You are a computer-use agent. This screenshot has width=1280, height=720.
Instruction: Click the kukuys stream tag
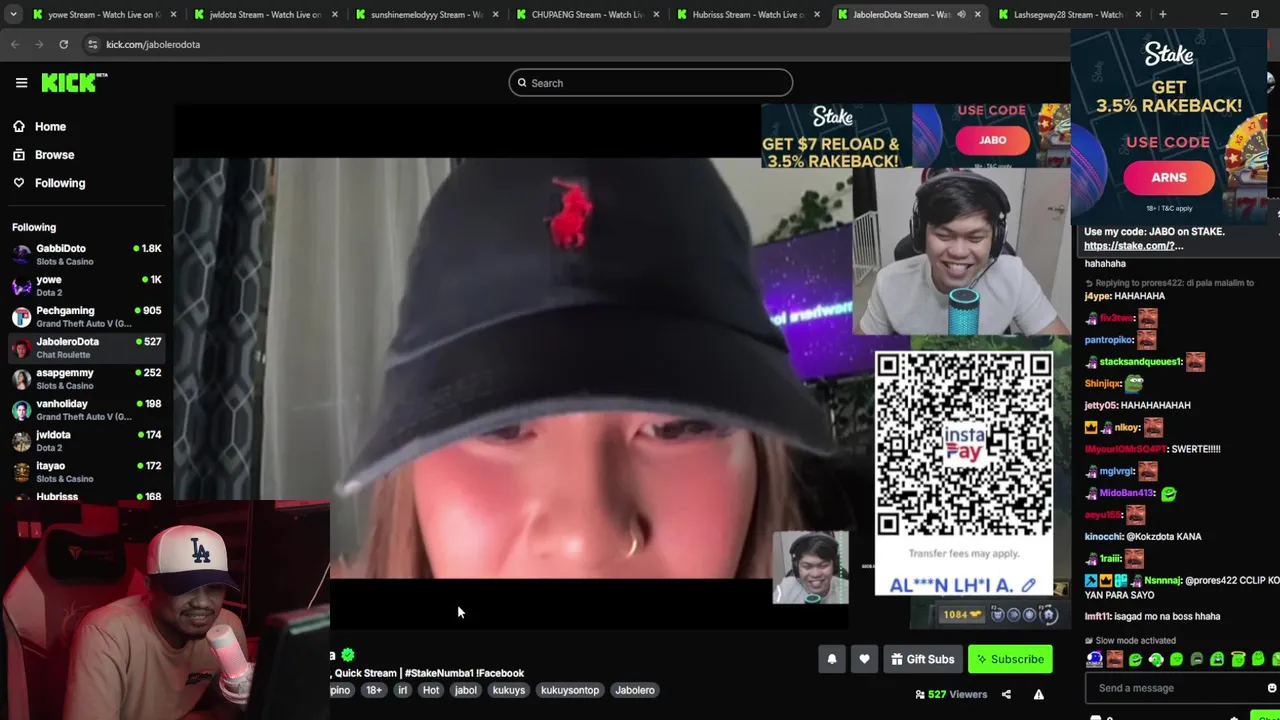tap(509, 690)
